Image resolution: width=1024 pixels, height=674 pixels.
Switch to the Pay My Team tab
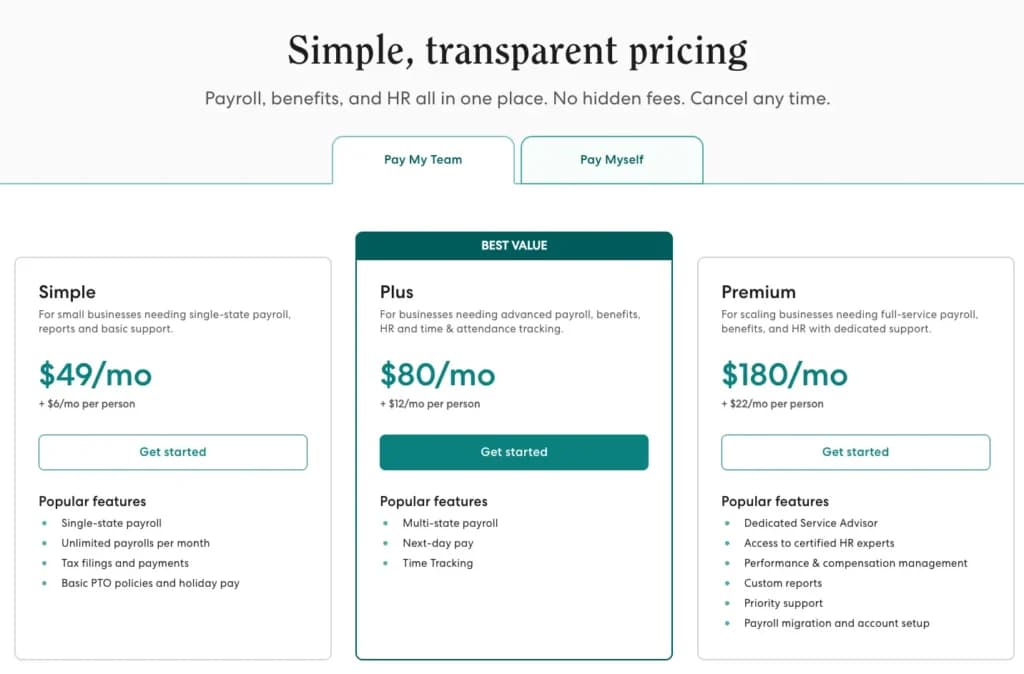click(x=423, y=160)
